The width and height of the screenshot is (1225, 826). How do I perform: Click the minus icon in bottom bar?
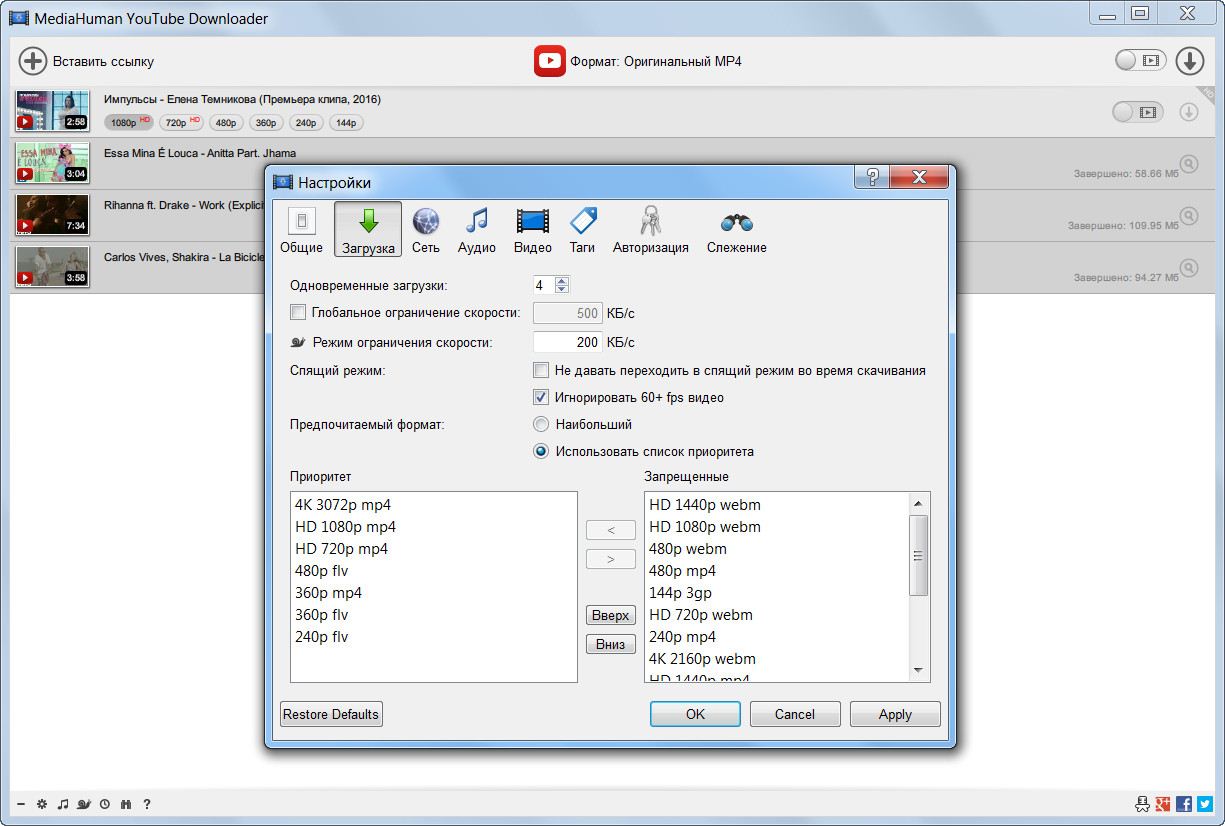tap(21, 804)
